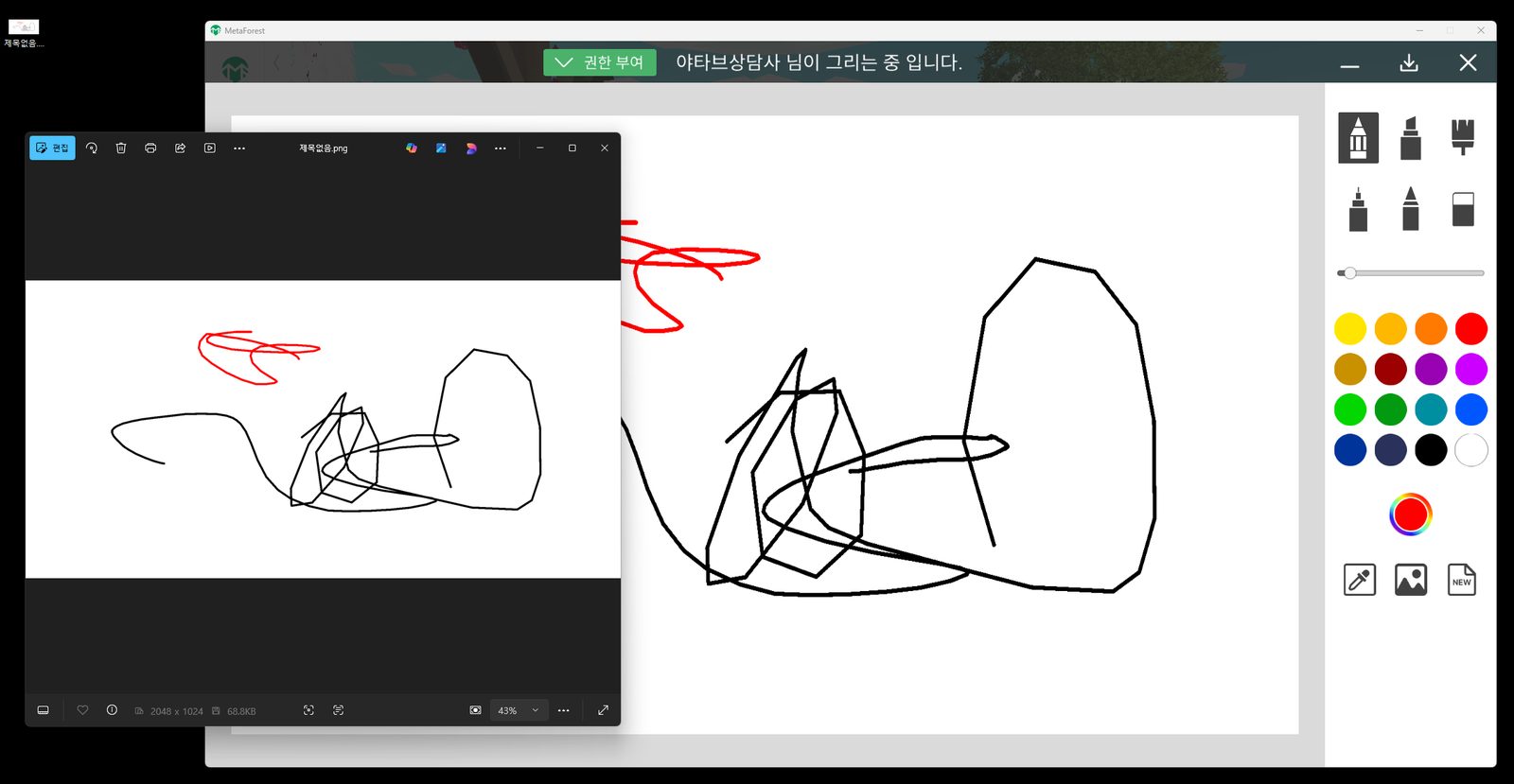This screenshot has width=1514, height=784.
Task: Select the 제목없음 file on desktop
Action: tap(24, 33)
